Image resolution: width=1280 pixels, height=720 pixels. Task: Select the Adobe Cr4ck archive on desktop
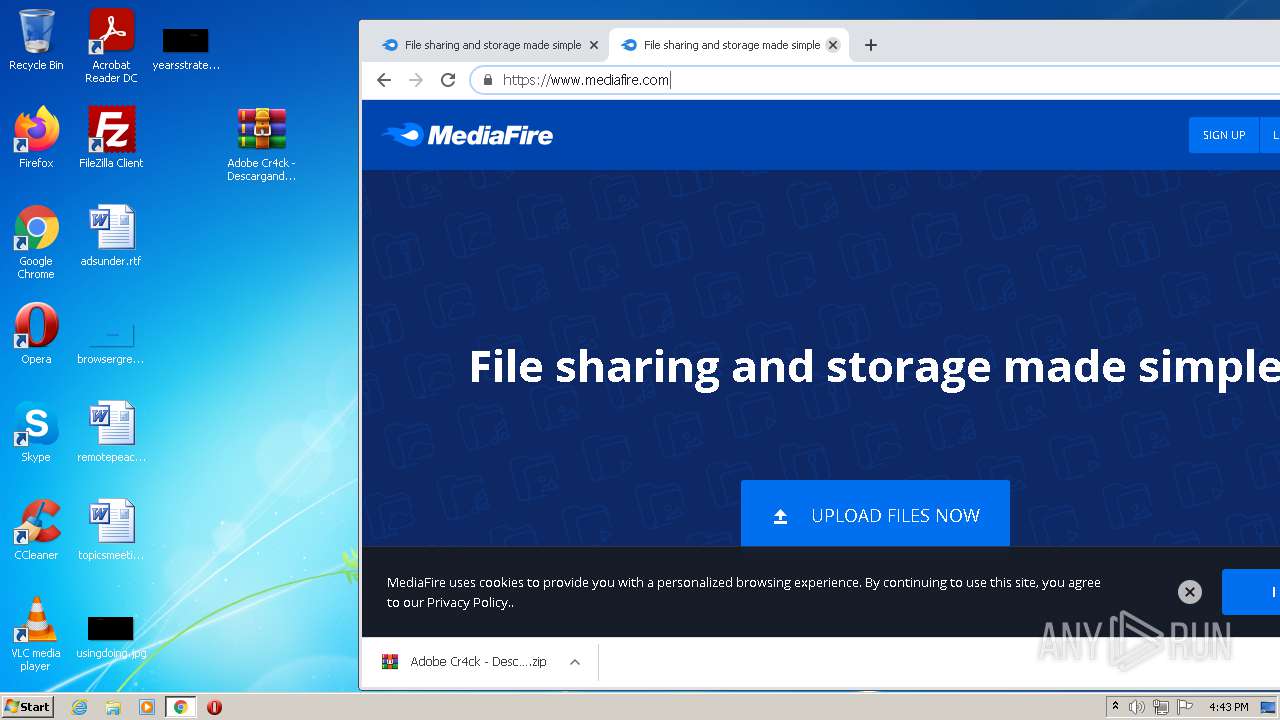(261, 144)
